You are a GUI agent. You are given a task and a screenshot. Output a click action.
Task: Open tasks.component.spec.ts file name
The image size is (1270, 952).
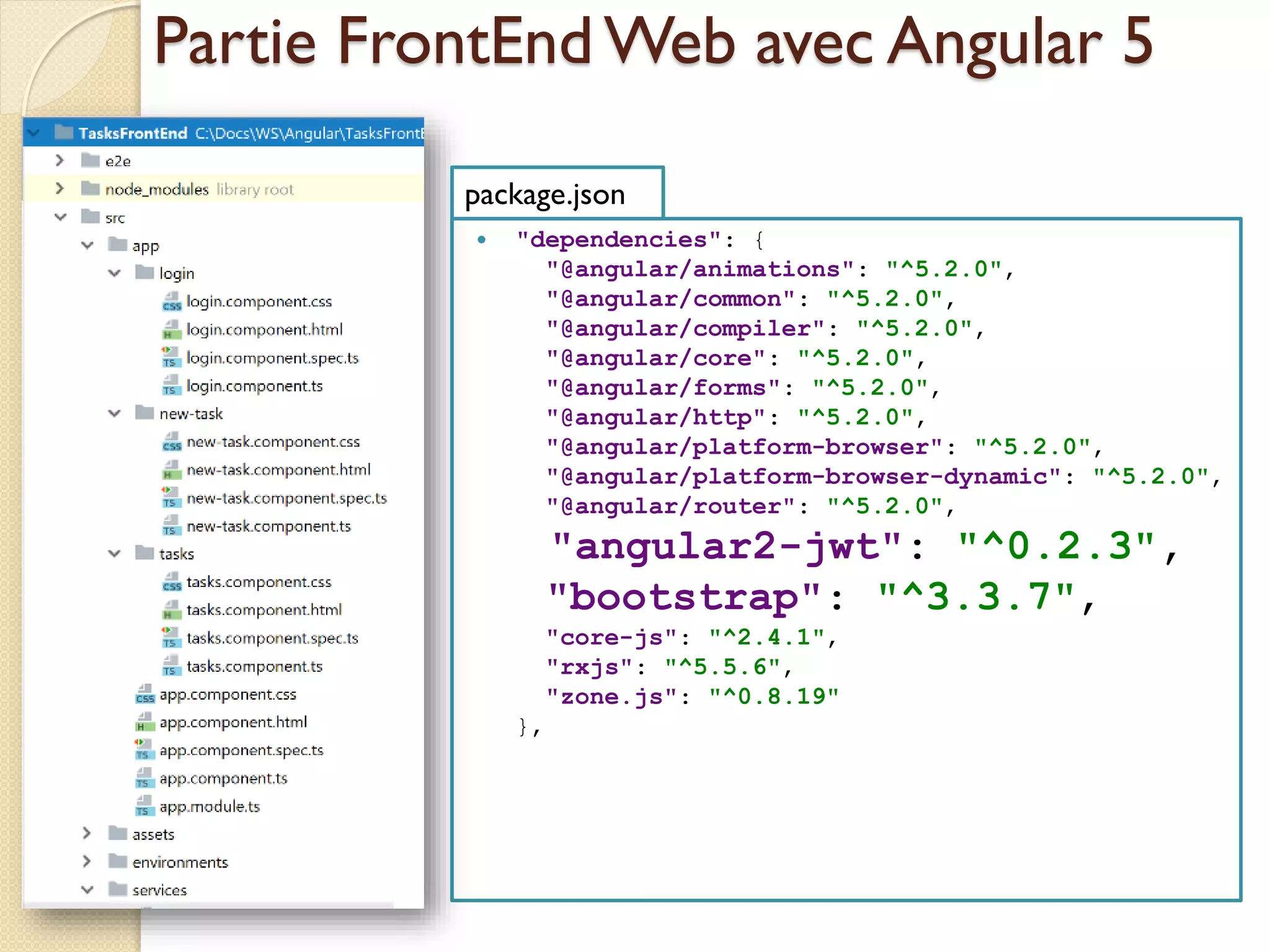[273, 638]
